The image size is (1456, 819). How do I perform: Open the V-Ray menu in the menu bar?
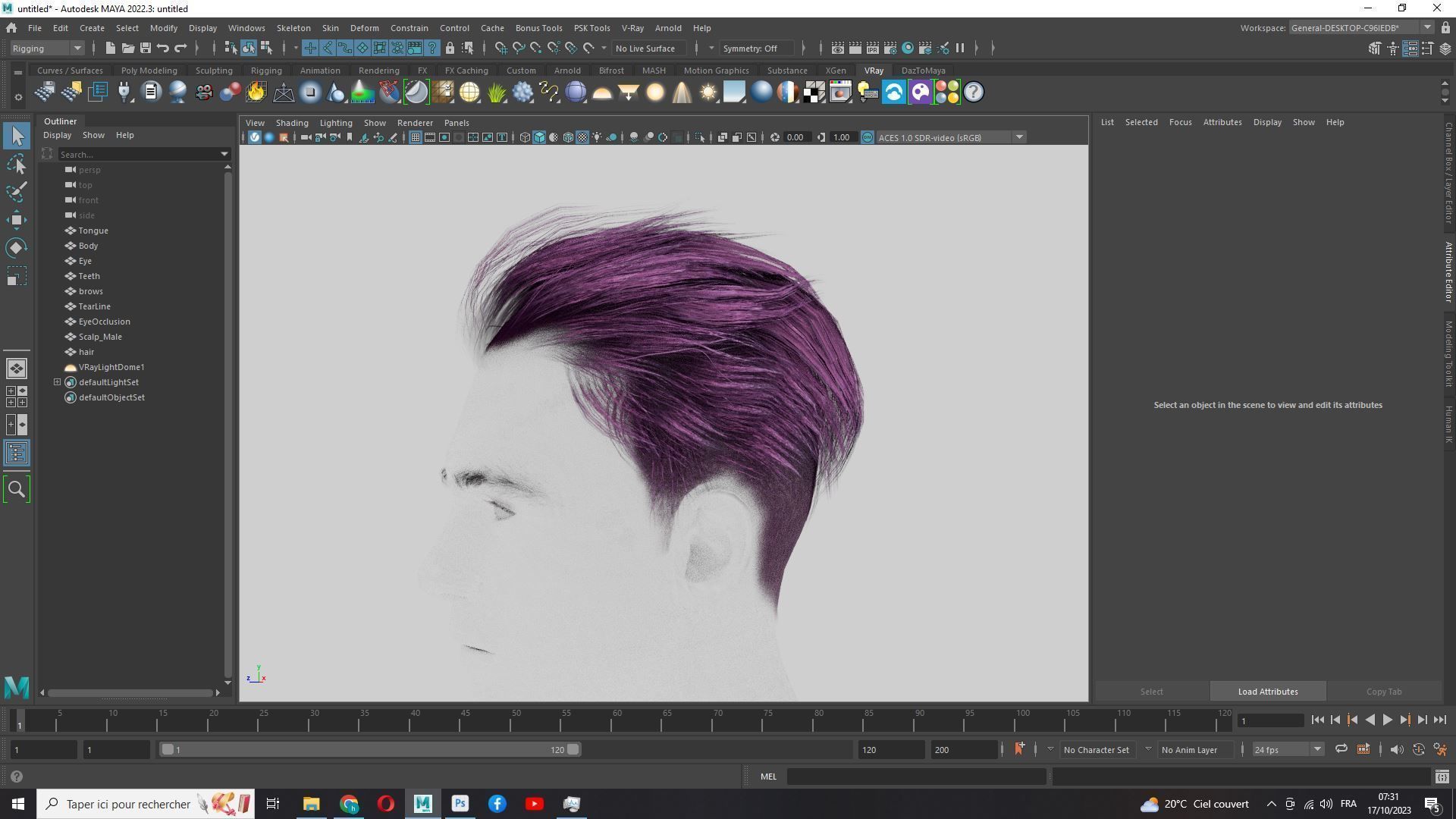[632, 28]
